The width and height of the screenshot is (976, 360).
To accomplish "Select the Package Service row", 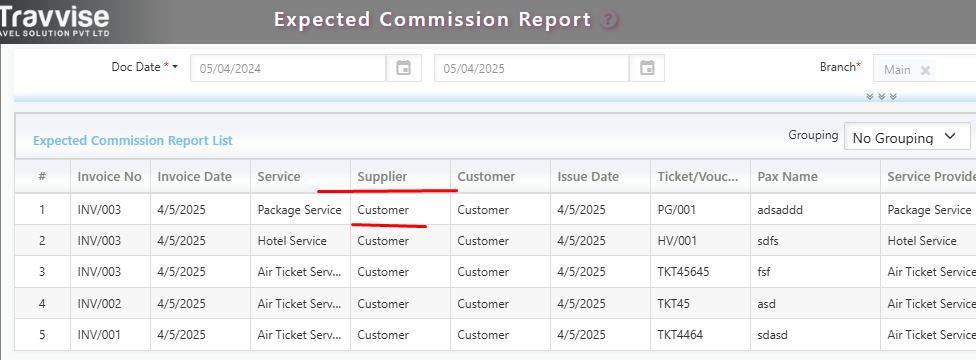I will (x=495, y=209).
